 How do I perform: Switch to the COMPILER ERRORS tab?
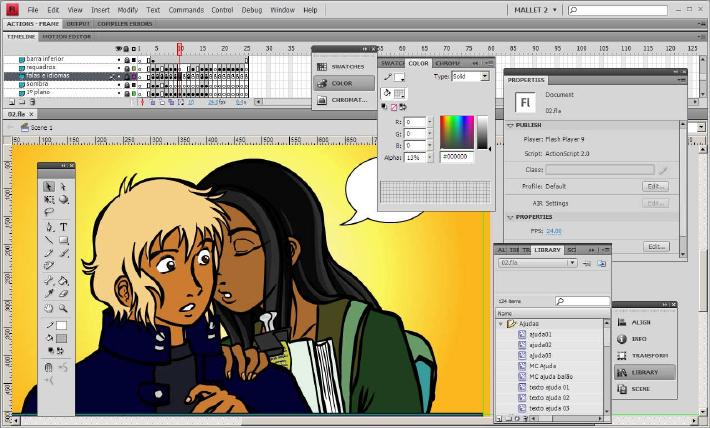[x=125, y=24]
